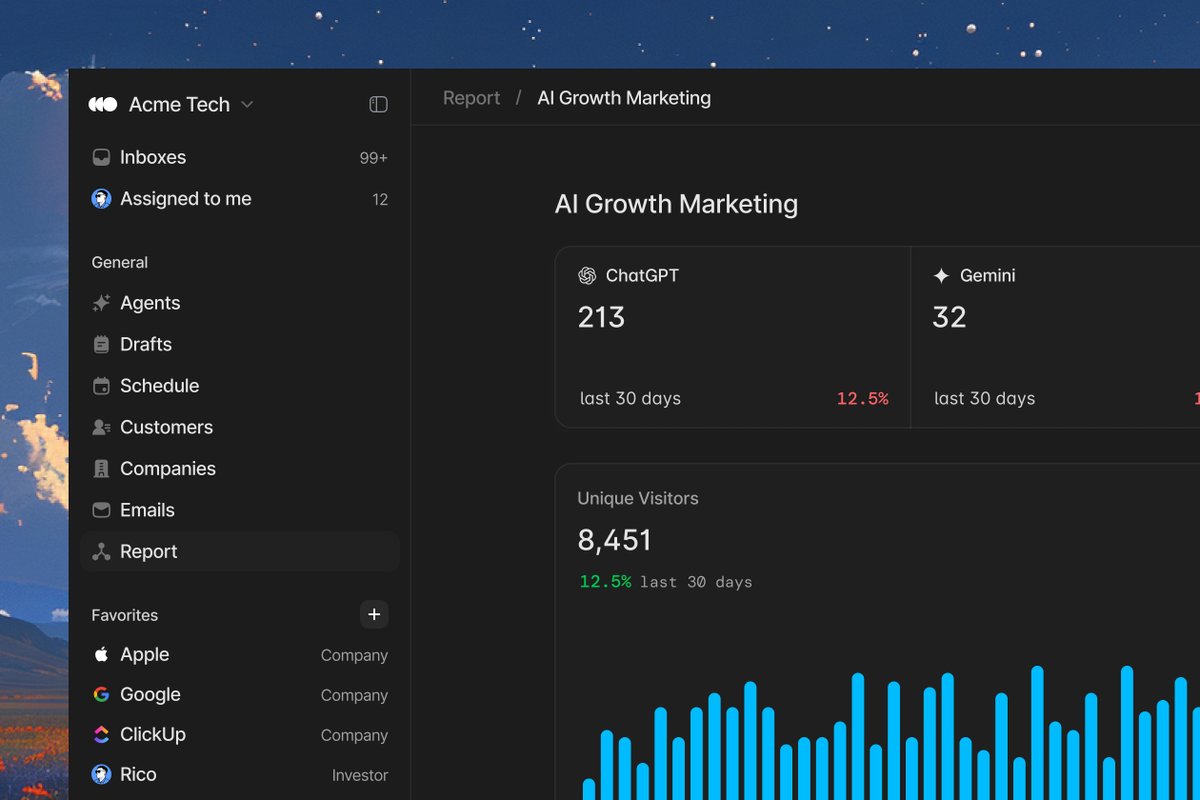The image size is (1200, 800).
Task: Click last 30 days in ChatGPT card
Action: coord(630,398)
